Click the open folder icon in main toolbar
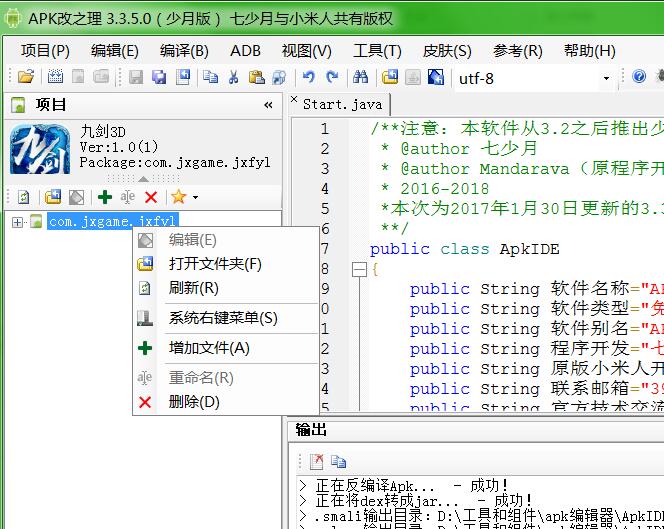Image resolution: width=664 pixels, height=529 pixels. pyautogui.click(x=26, y=77)
